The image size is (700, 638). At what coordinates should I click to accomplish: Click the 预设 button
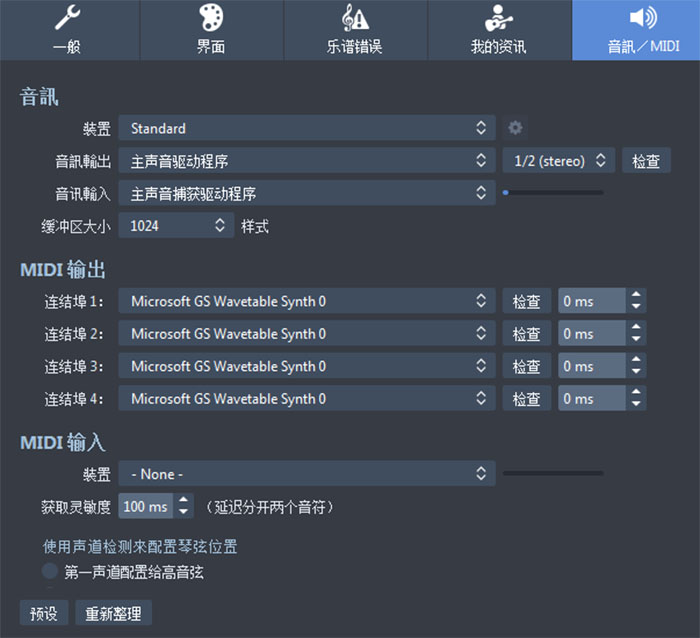[x=44, y=613]
